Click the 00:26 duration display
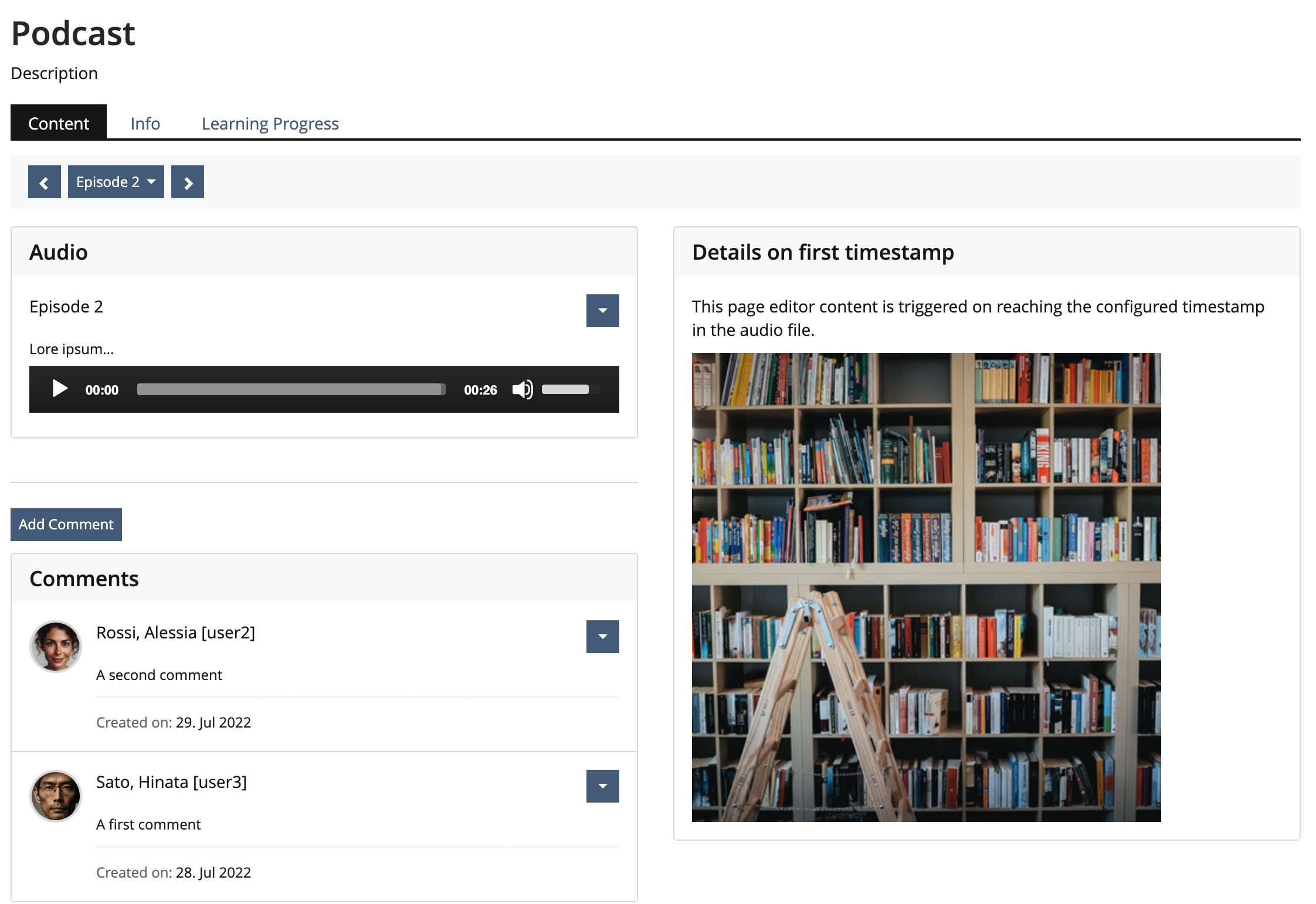 [480, 390]
